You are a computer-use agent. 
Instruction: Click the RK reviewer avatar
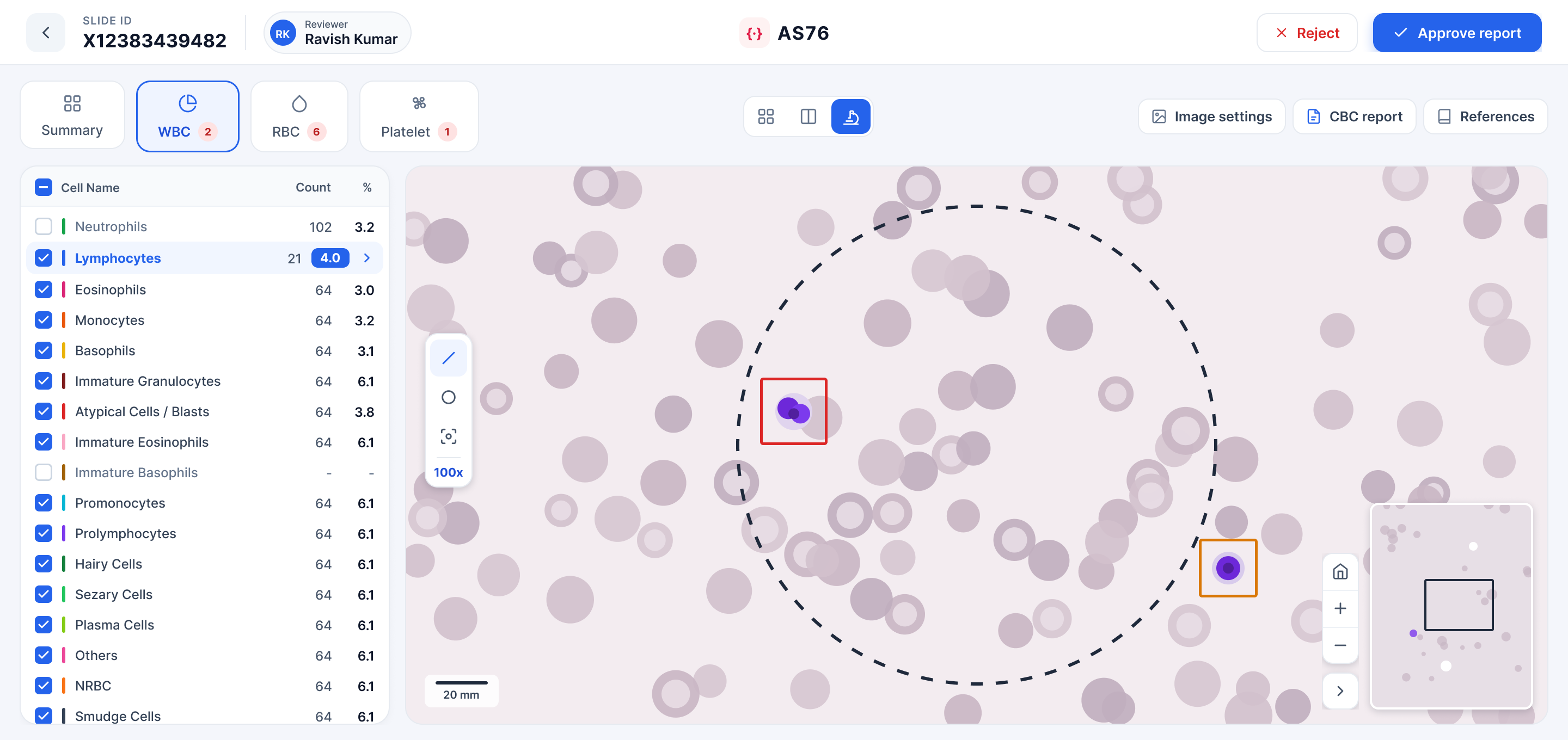pyautogui.click(x=283, y=33)
